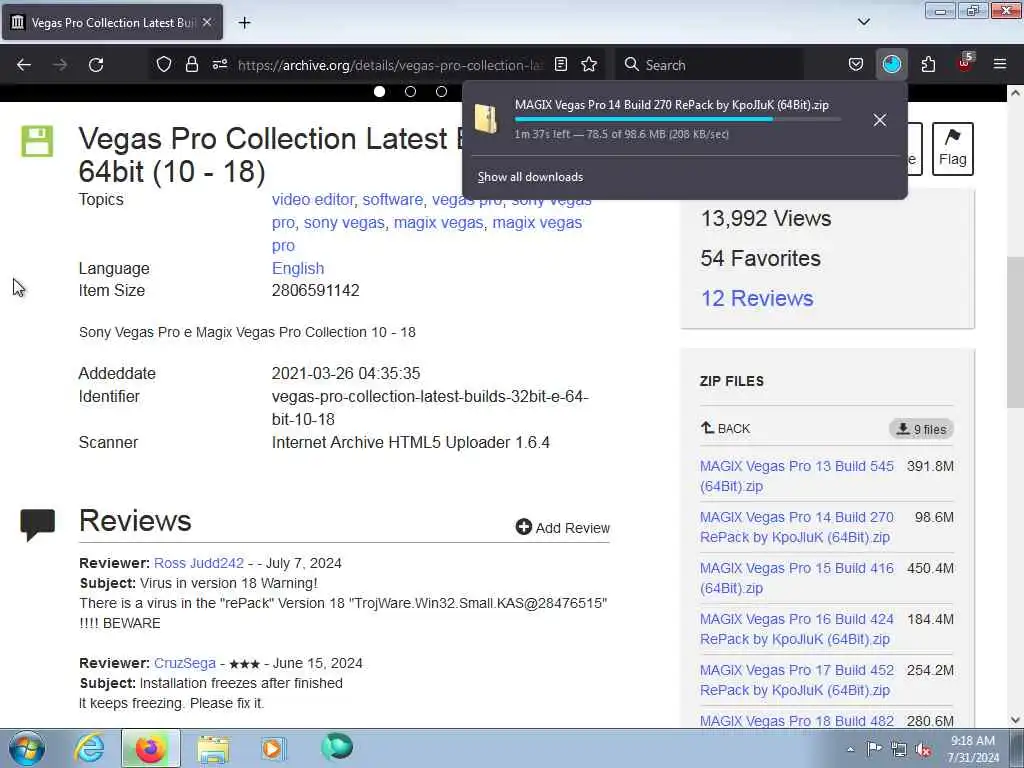Open the downloading zip file folder icon
1024x768 pixels.
(487, 119)
